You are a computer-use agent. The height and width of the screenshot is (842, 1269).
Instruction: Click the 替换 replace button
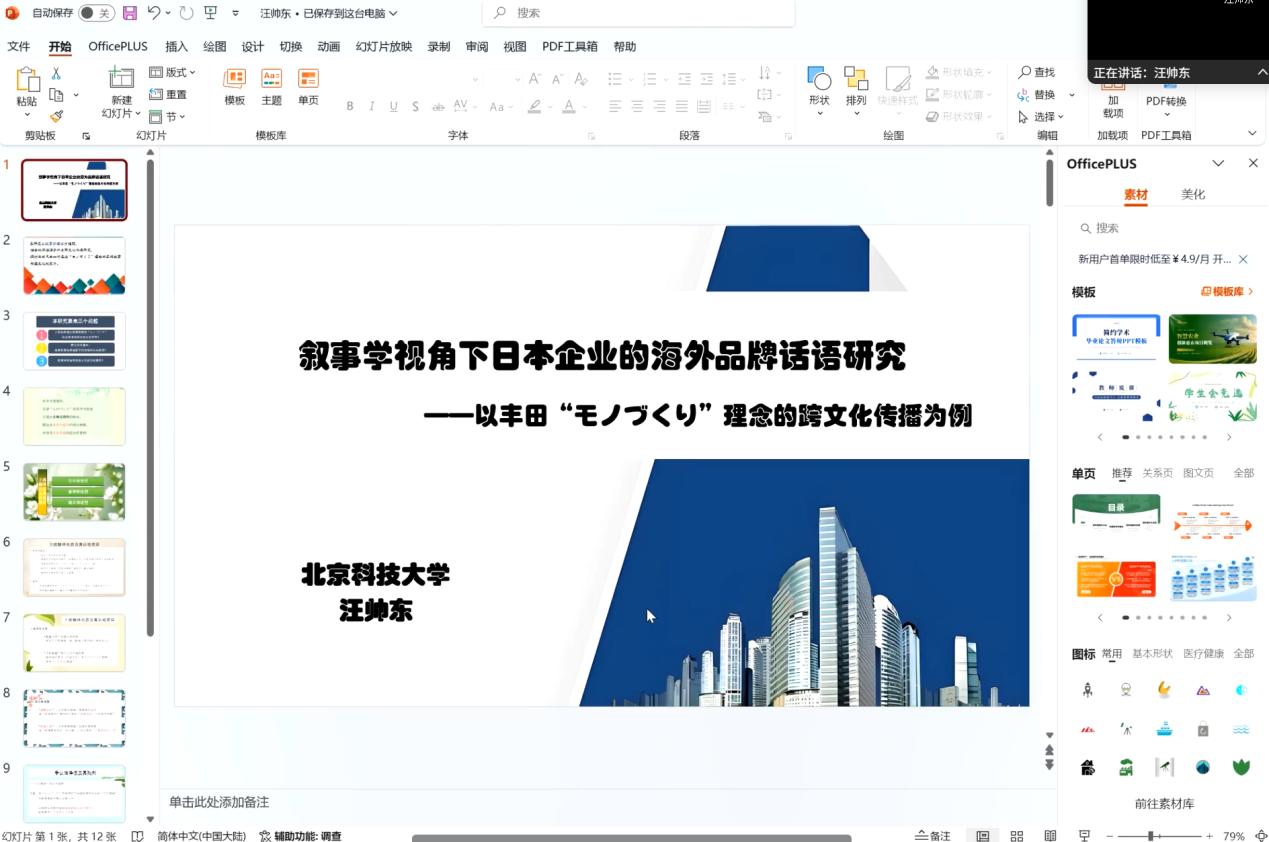(1037, 94)
